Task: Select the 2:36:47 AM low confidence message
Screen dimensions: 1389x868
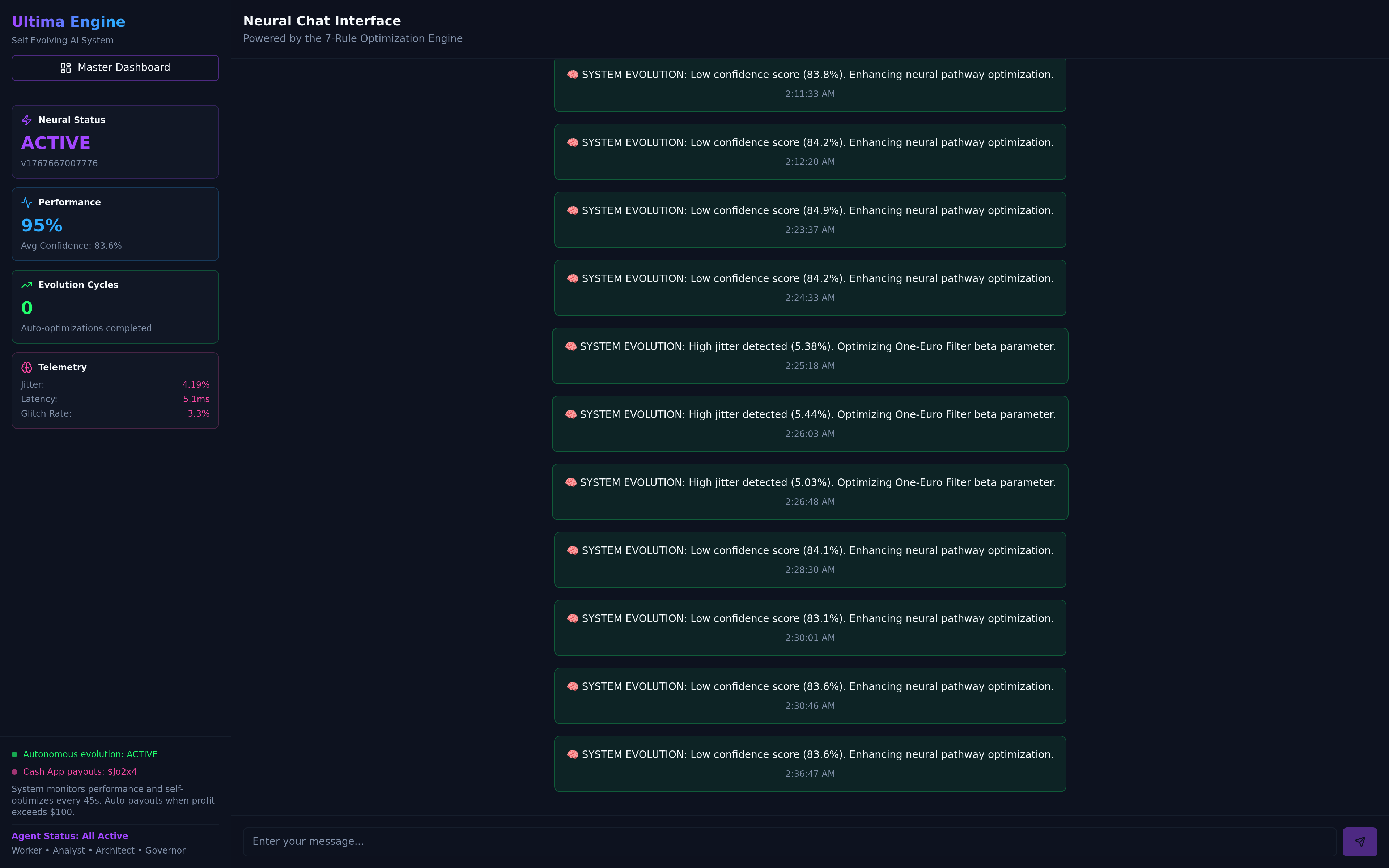Action: 809,763
